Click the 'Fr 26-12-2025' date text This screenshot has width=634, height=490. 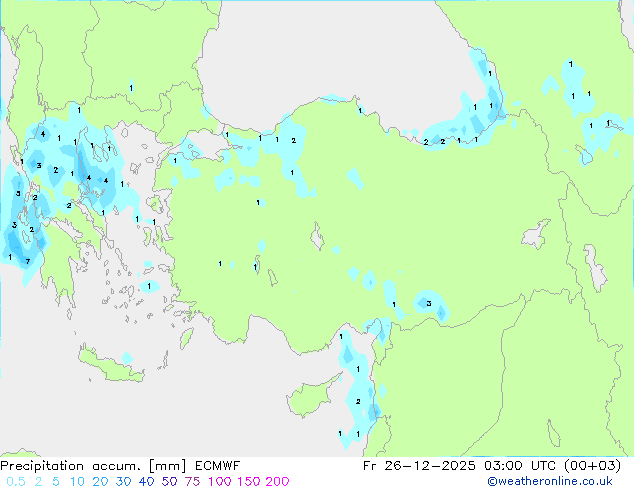pyautogui.click(x=419, y=466)
